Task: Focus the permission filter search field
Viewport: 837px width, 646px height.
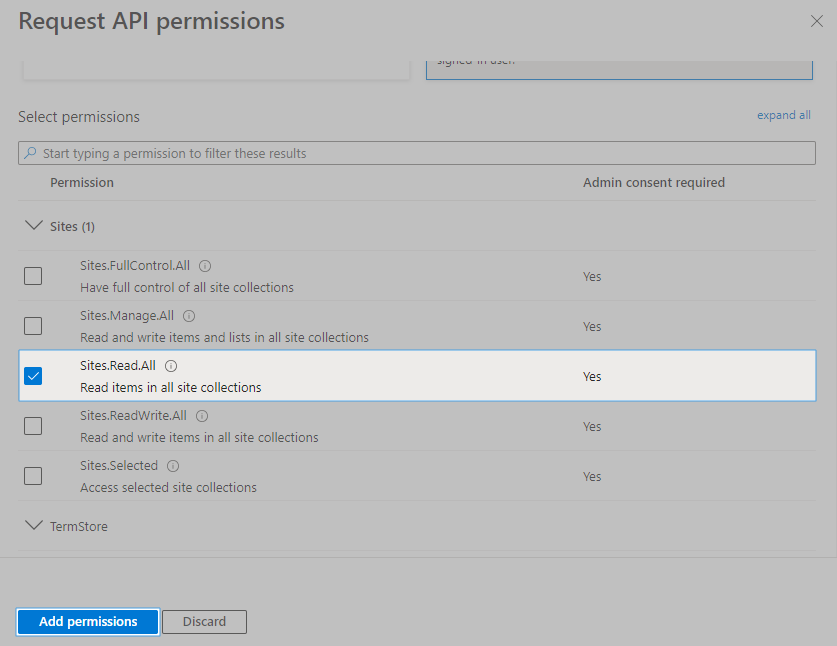Action: [420, 153]
